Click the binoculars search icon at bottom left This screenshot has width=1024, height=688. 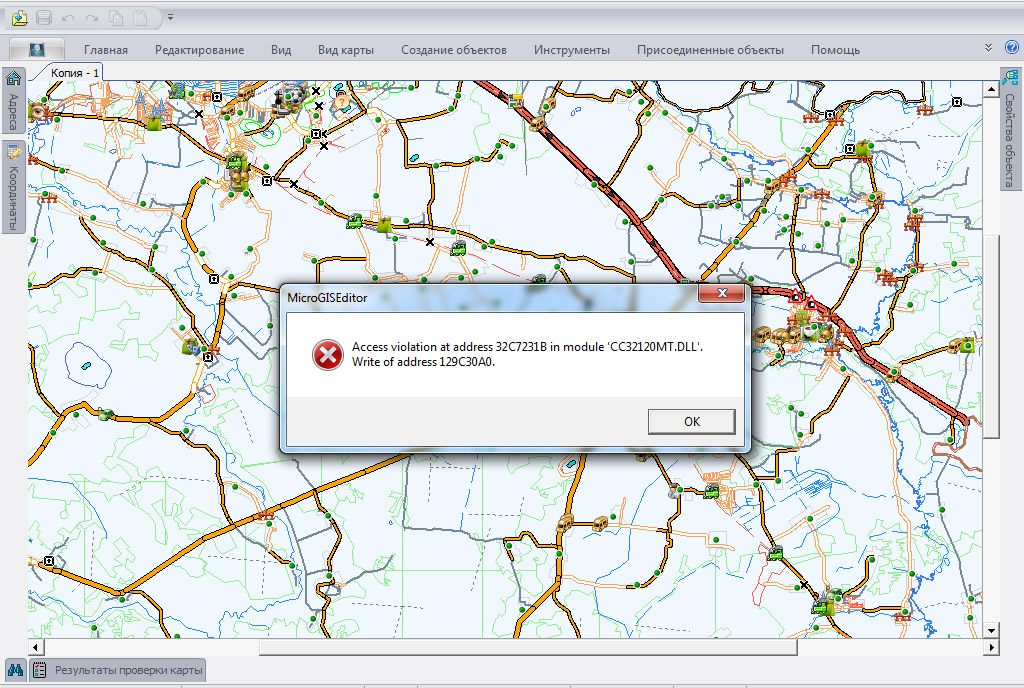pyautogui.click(x=15, y=670)
